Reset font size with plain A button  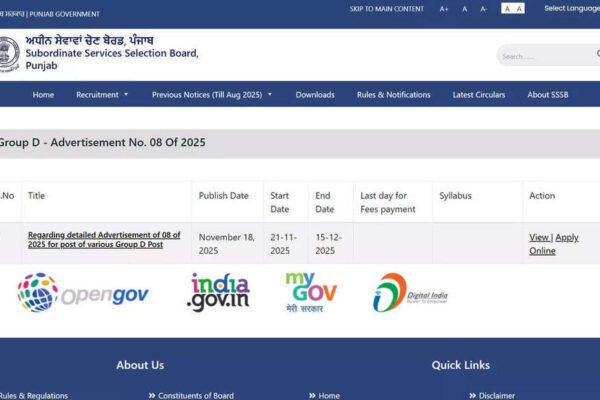(465, 9)
